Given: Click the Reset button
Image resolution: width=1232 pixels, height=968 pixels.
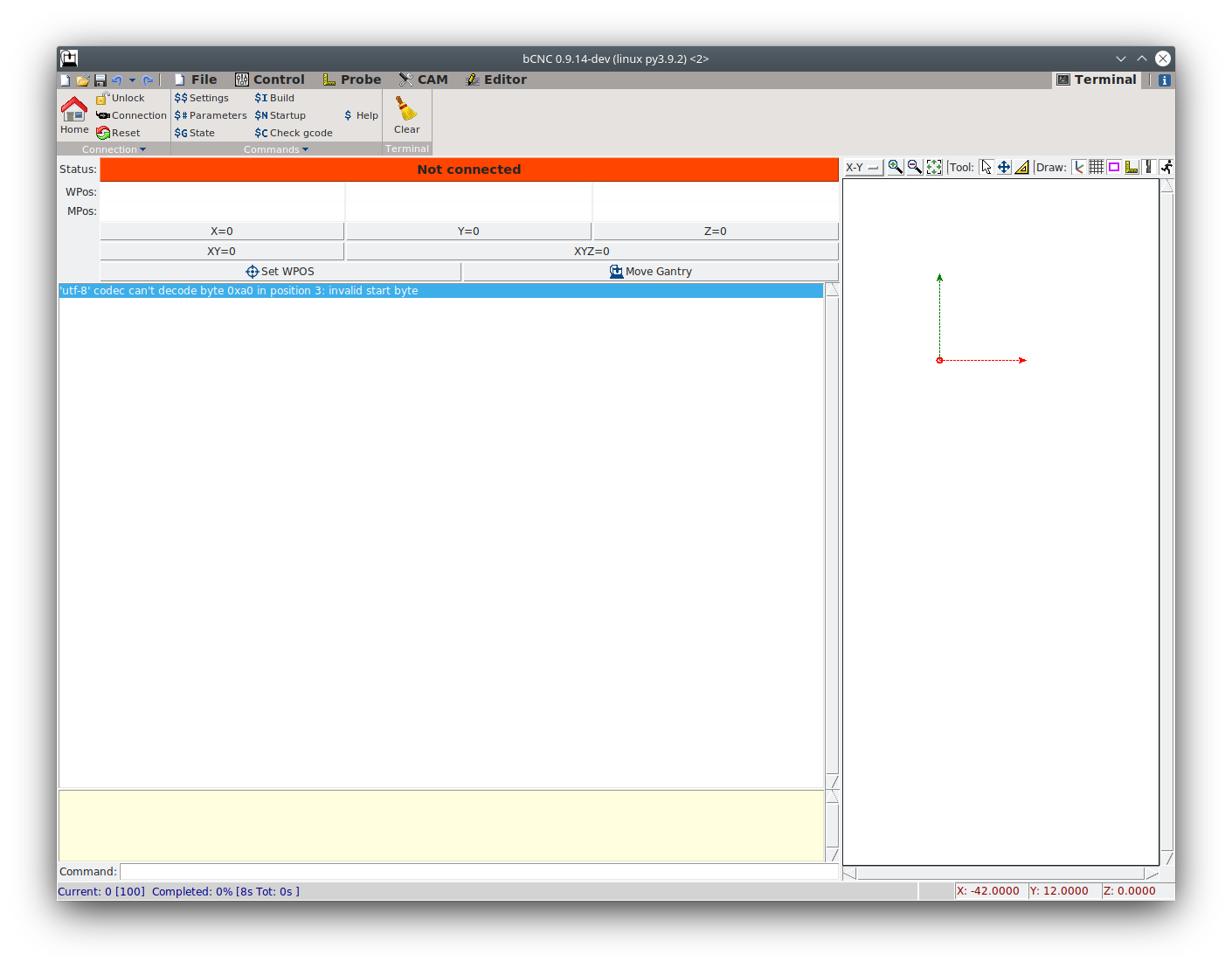Looking at the screenshot, I should (x=118, y=133).
